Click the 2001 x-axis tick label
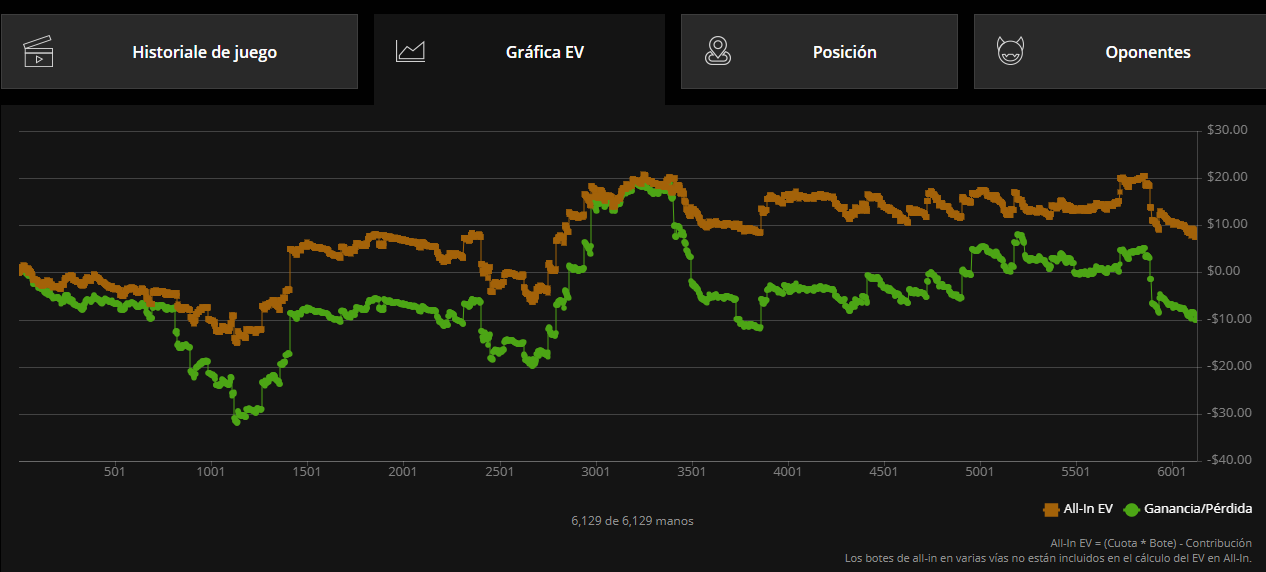1266x572 pixels. [x=403, y=472]
